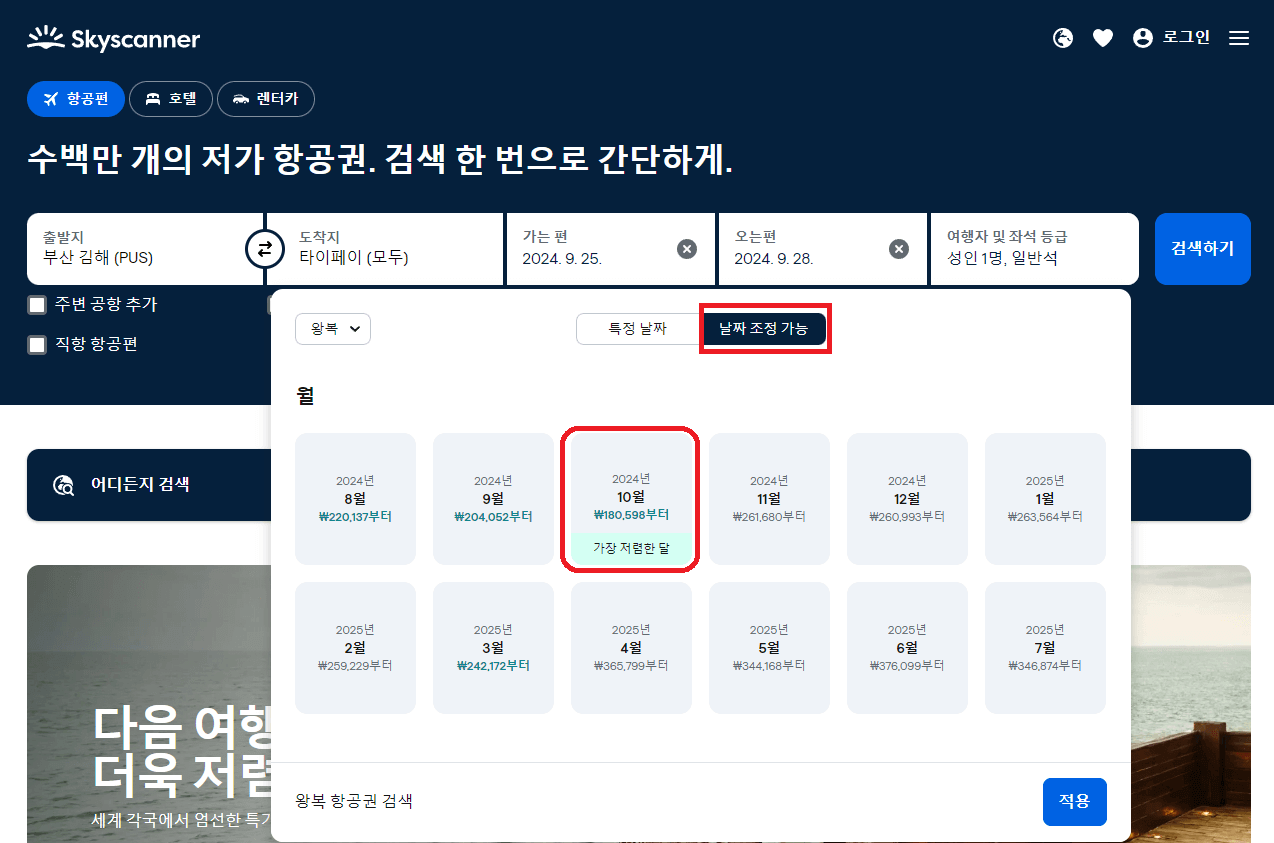Image resolution: width=1274 pixels, height=843 pixels.
Task: Swap departure and destination with arrows icon
Action: [264, 249]
